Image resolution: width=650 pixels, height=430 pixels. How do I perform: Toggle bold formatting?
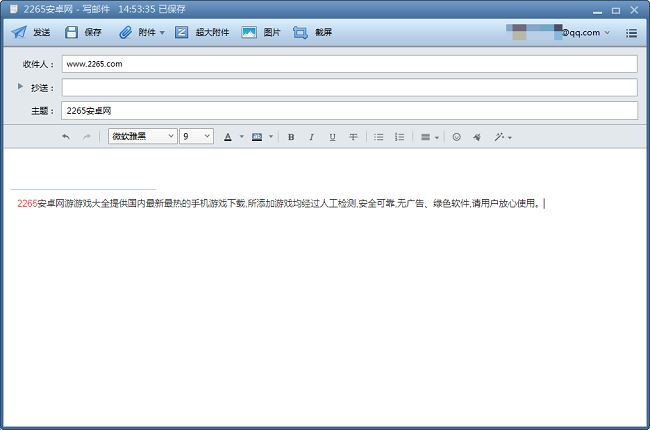(291, 136)
